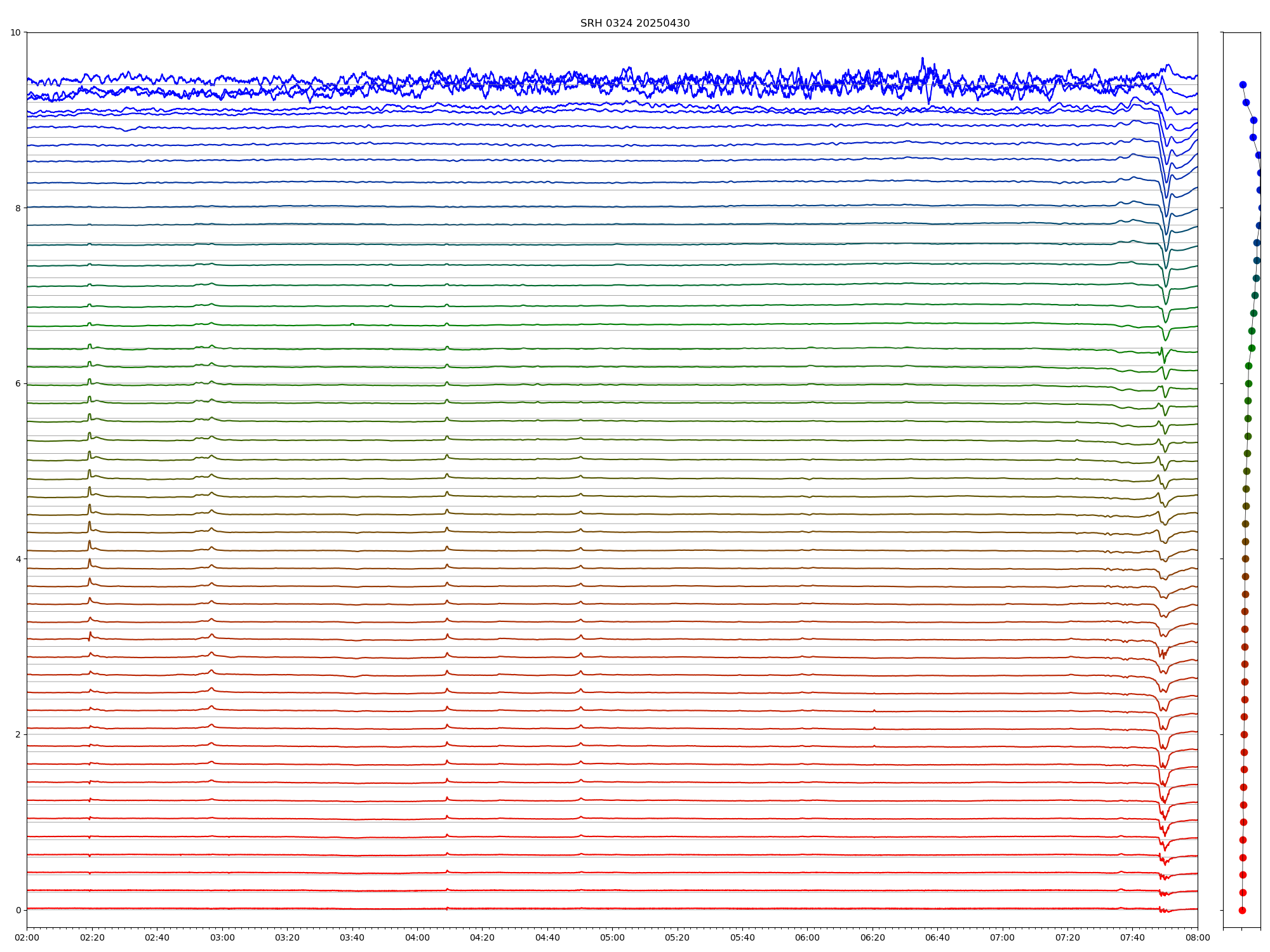This screenshot has width=1270, height=952.
Task: Click the 03:20 x-axis tick label
Action: pos(287,937)
